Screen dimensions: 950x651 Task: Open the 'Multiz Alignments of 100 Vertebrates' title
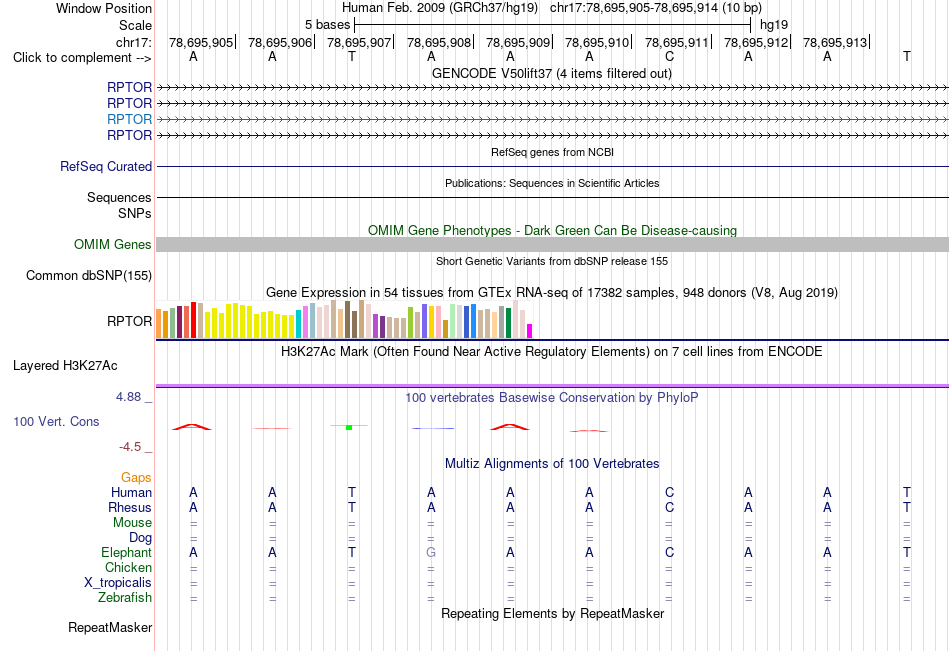(552, 464)
